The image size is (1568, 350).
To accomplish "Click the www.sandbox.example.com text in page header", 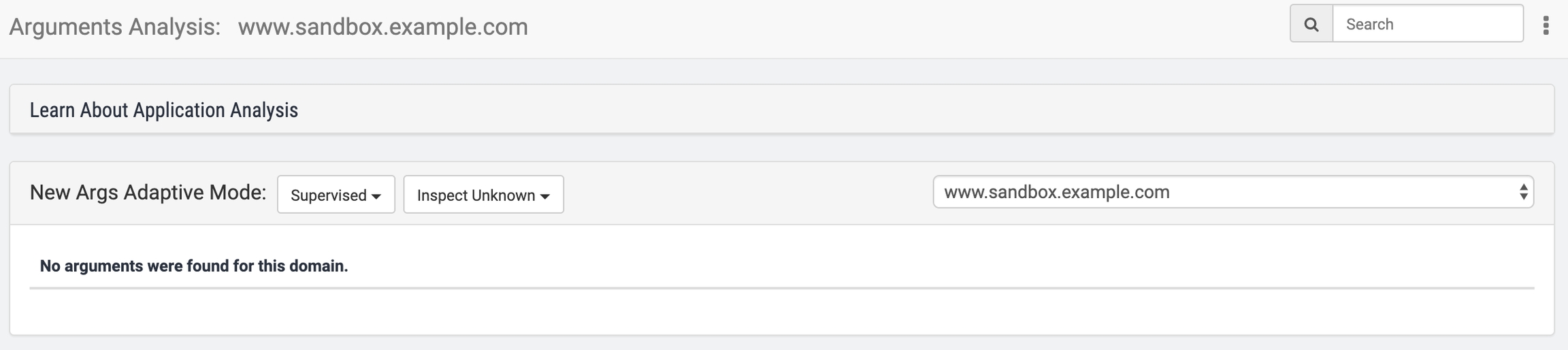I will coord(382,27).
